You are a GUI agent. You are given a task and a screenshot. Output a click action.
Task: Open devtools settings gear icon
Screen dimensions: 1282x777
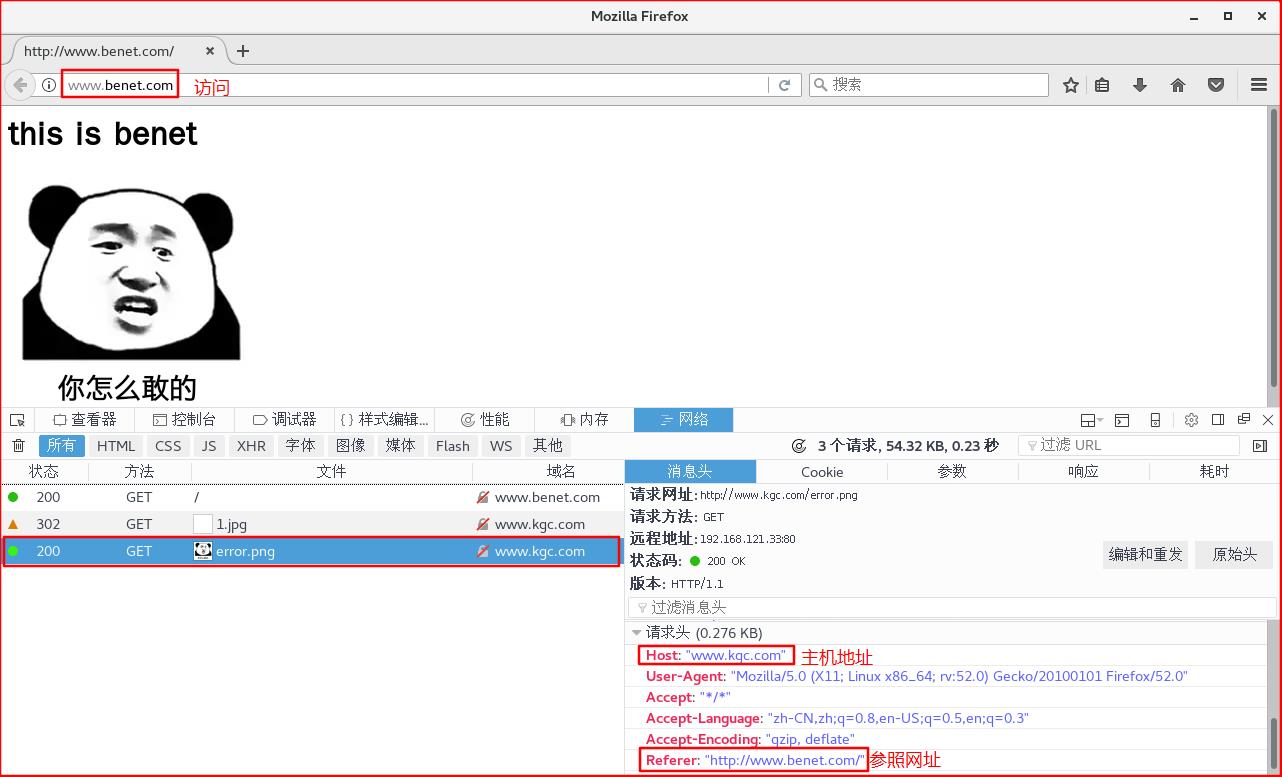[1191, 420]
